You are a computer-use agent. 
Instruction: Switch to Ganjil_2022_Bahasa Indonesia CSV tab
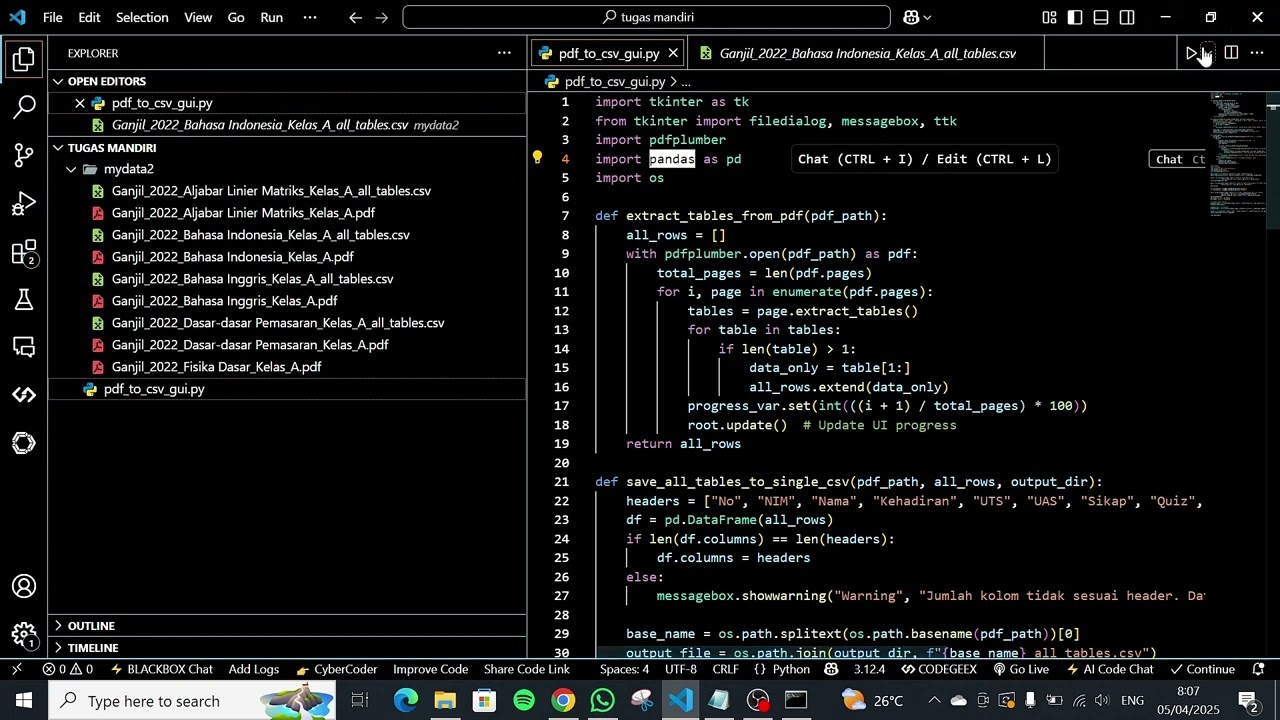coord(866,53)
